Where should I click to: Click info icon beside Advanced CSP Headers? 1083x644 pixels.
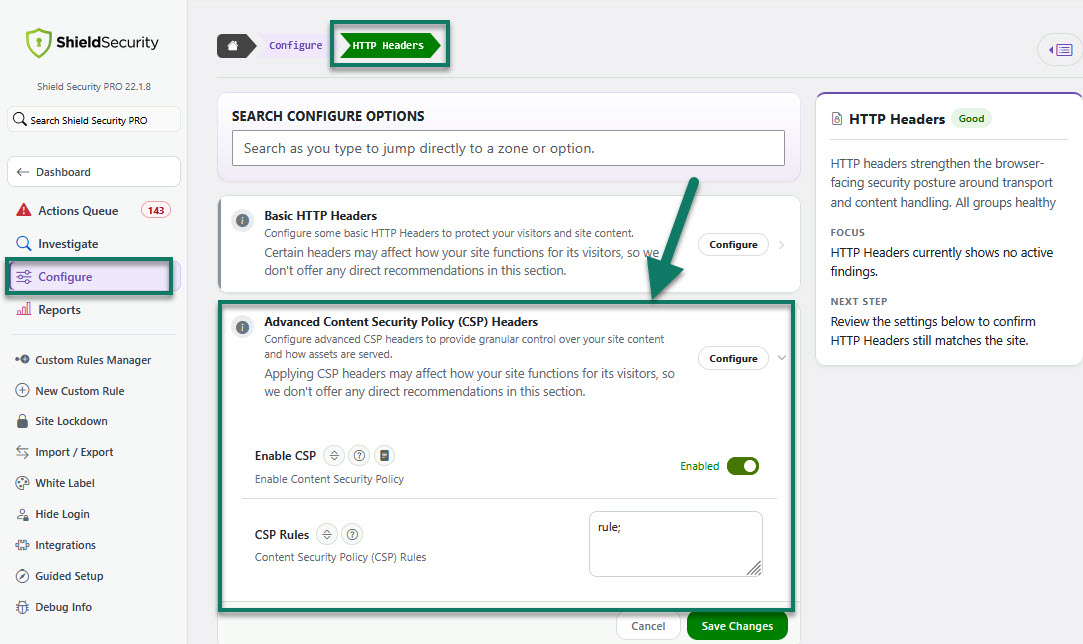click(x=242, y=327)
